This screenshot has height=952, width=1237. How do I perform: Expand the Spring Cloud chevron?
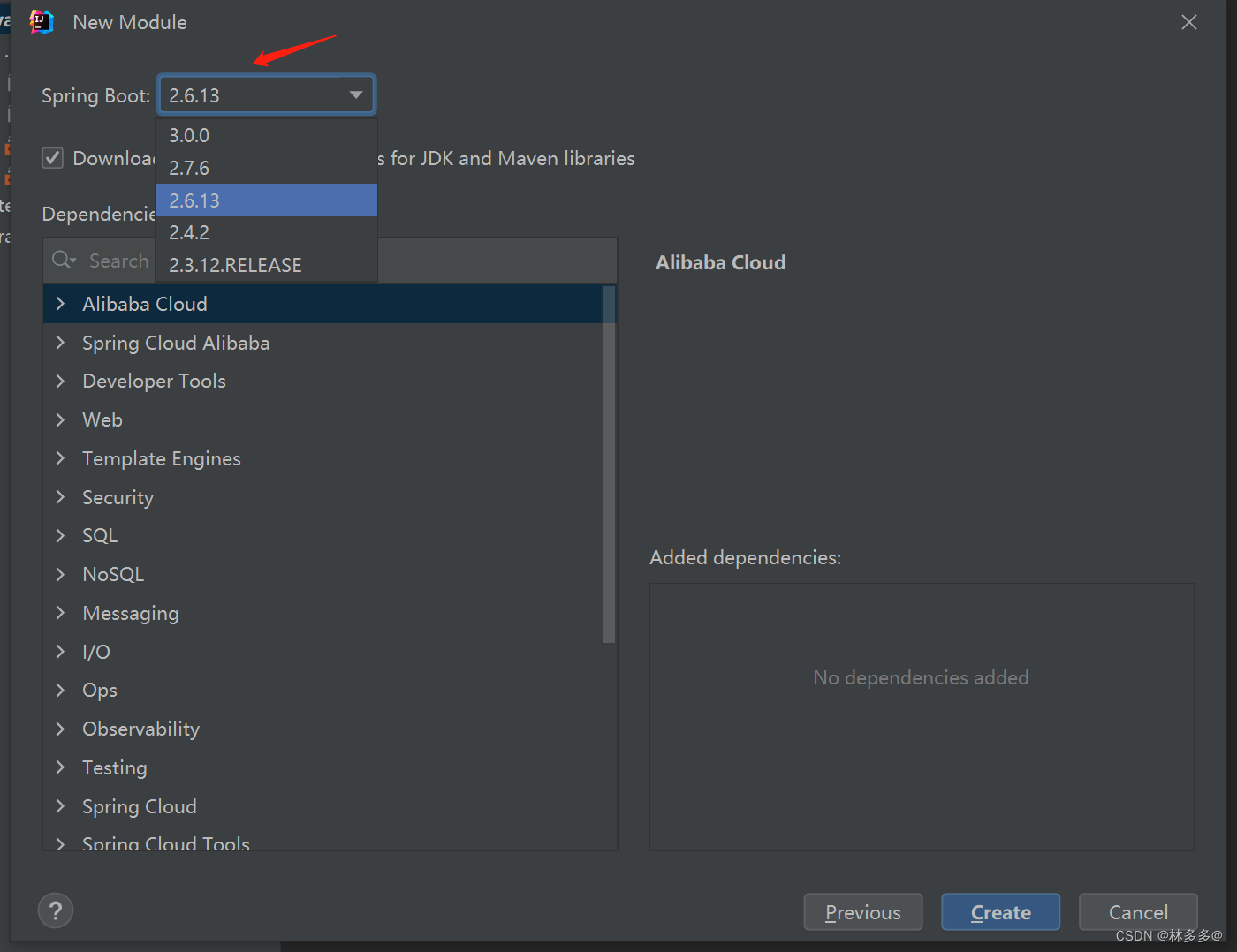pyautogui.click(x=60, y=806)
